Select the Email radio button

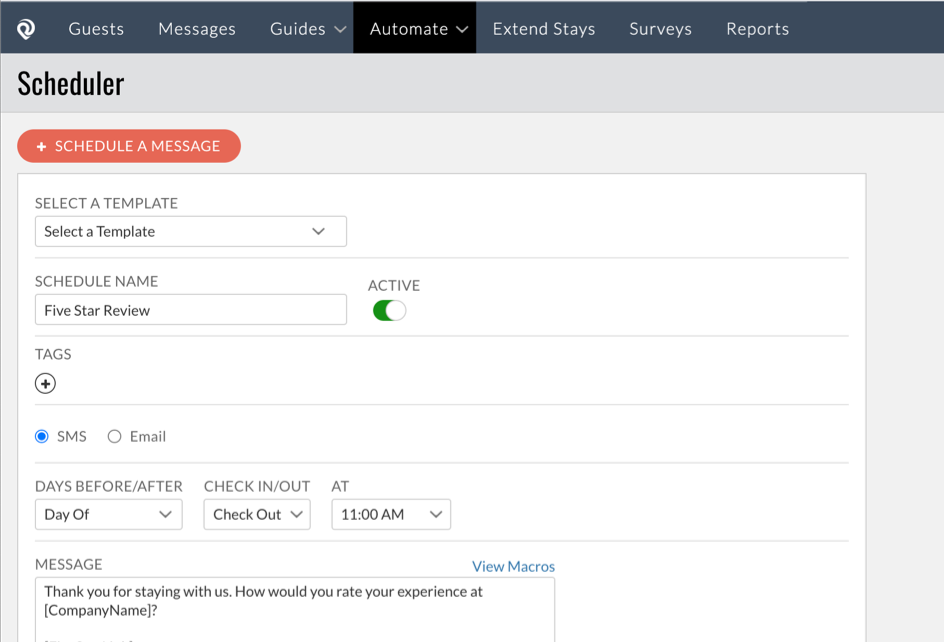pos(113,436)
